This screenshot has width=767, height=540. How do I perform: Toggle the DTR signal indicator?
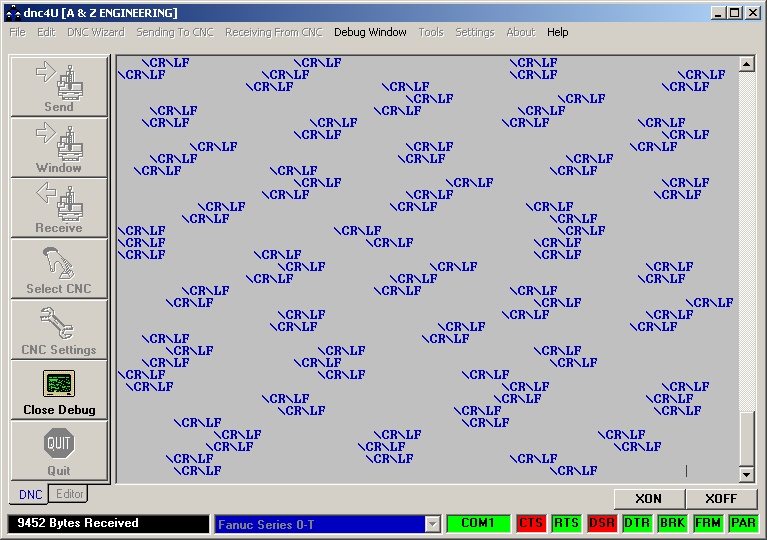tap(637, 523)
